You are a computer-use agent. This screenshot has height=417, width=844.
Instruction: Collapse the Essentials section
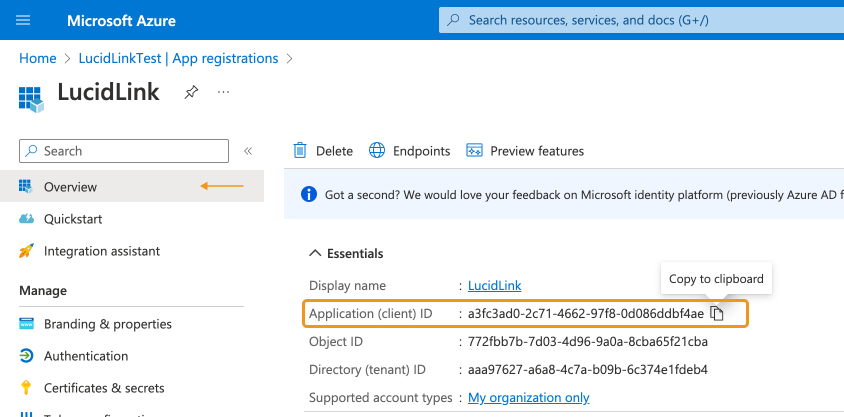[346, 253]
